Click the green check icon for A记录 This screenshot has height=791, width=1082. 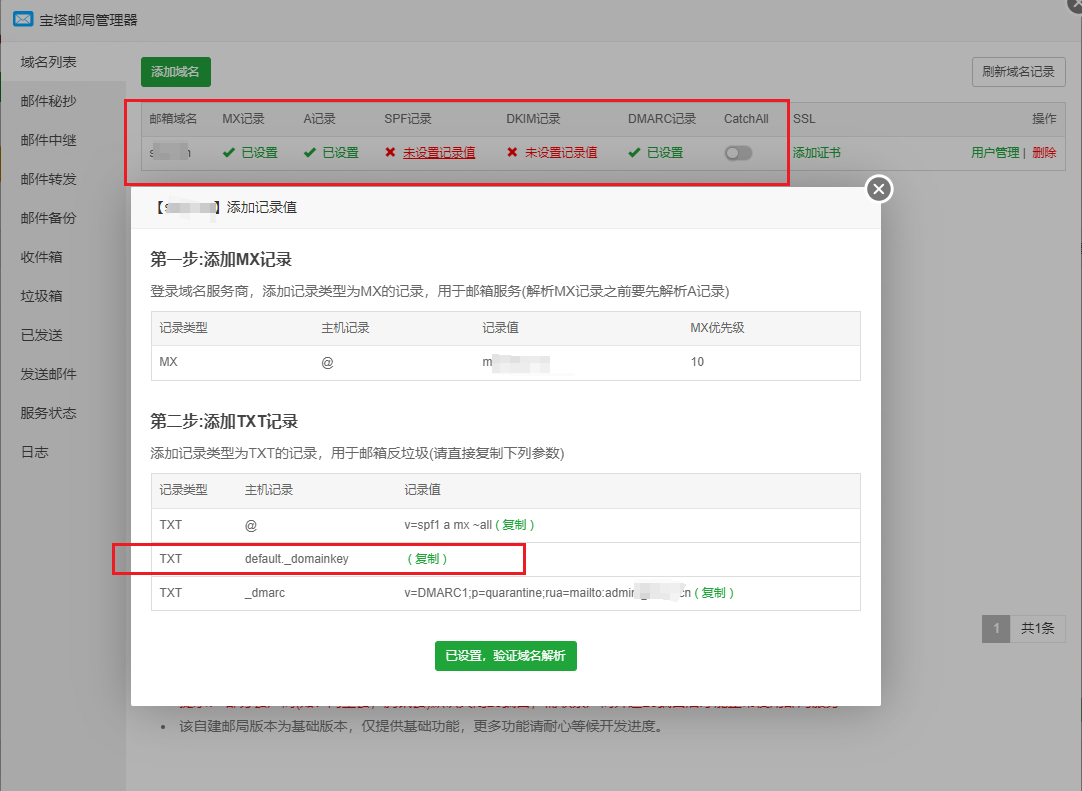310,153
